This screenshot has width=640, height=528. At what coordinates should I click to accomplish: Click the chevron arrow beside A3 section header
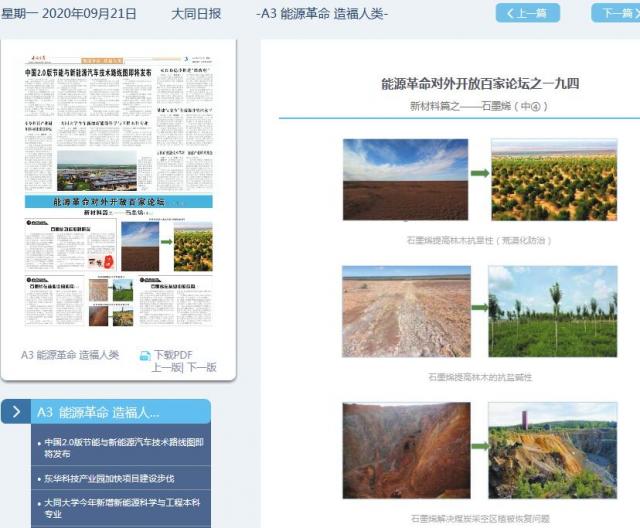pos(16,411)
